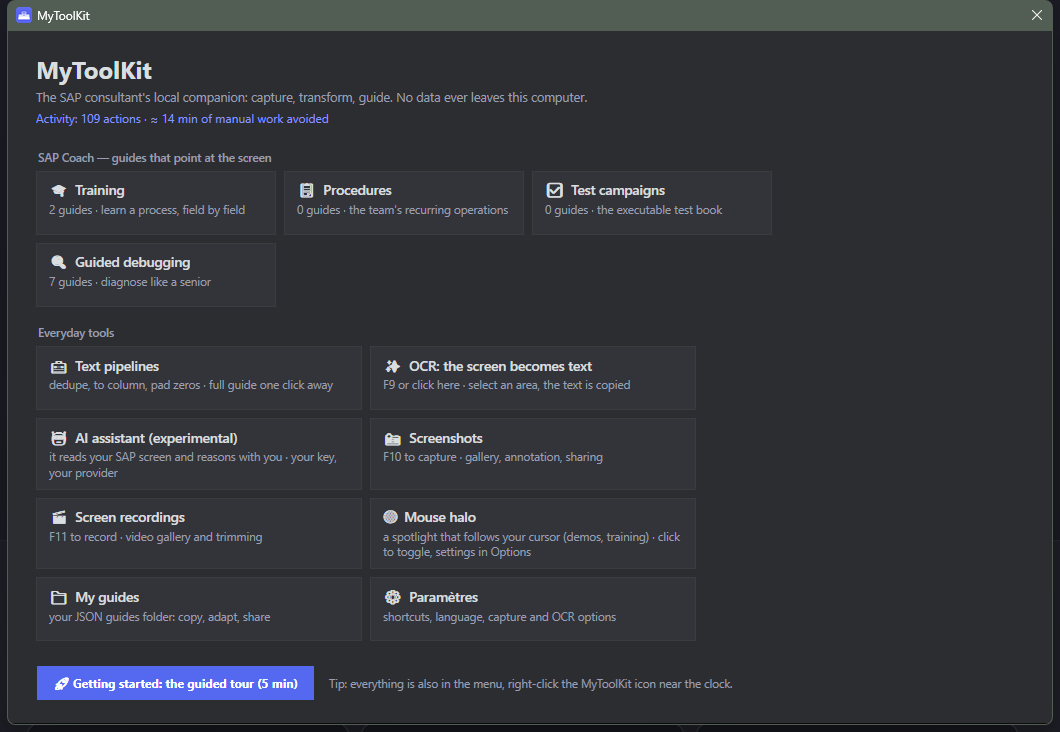Click the sparkle icon beside OCR title
The width and height of the screenshot is (1060, 732).
393,366
